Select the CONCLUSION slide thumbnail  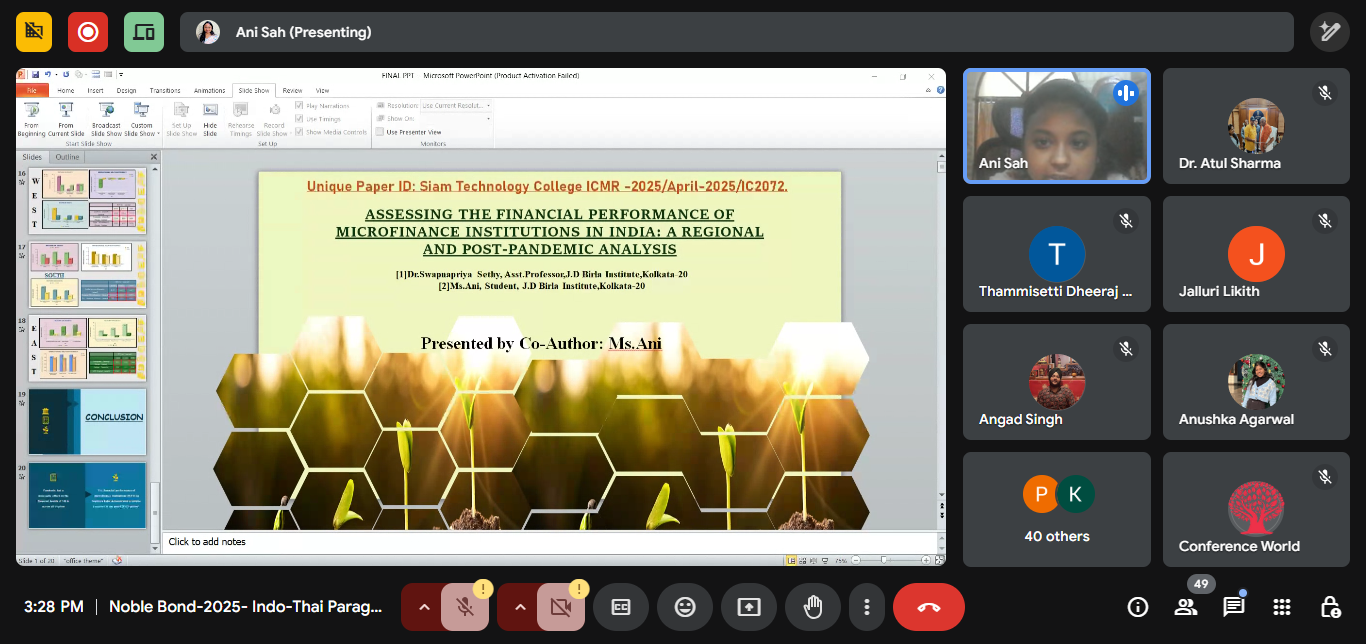[x=87, y=422]
